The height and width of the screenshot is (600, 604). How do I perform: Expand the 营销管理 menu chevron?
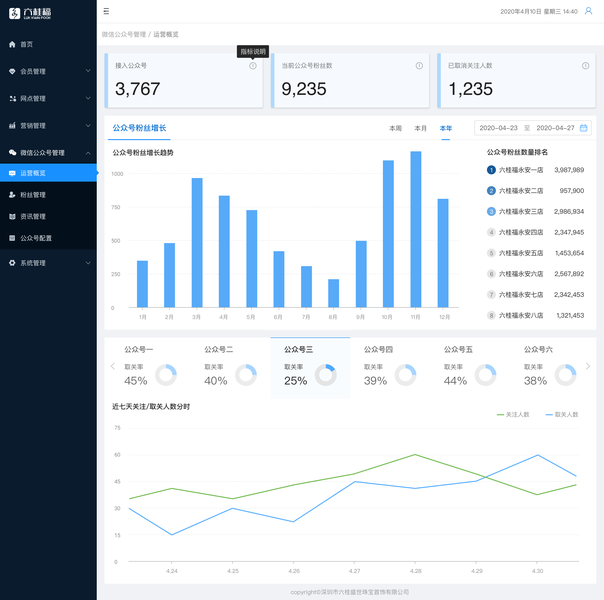click(88, 126)
